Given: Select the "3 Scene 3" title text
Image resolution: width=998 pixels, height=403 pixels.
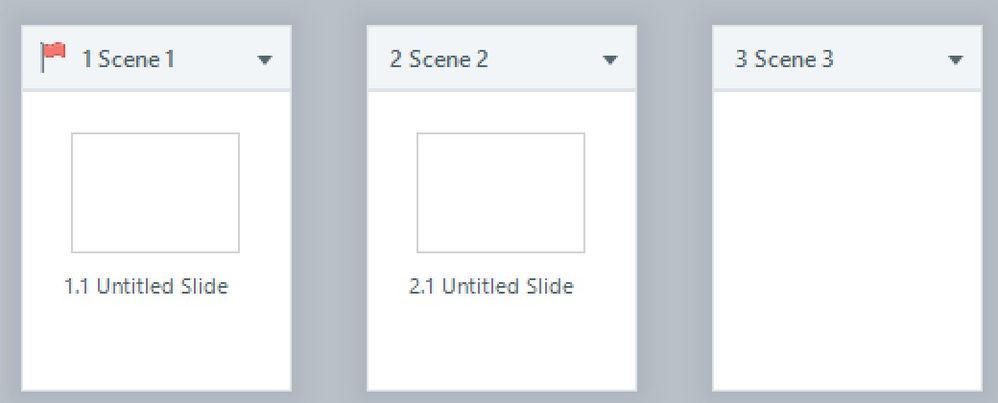Looking at the screenshot, I should tap(784, 60).
